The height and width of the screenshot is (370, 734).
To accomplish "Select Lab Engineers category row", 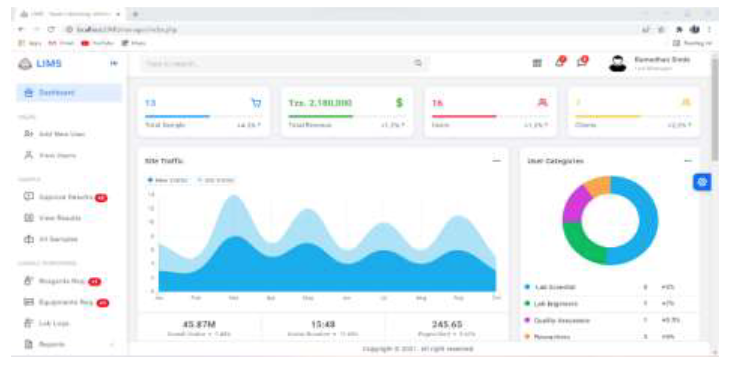I will 609,303.
